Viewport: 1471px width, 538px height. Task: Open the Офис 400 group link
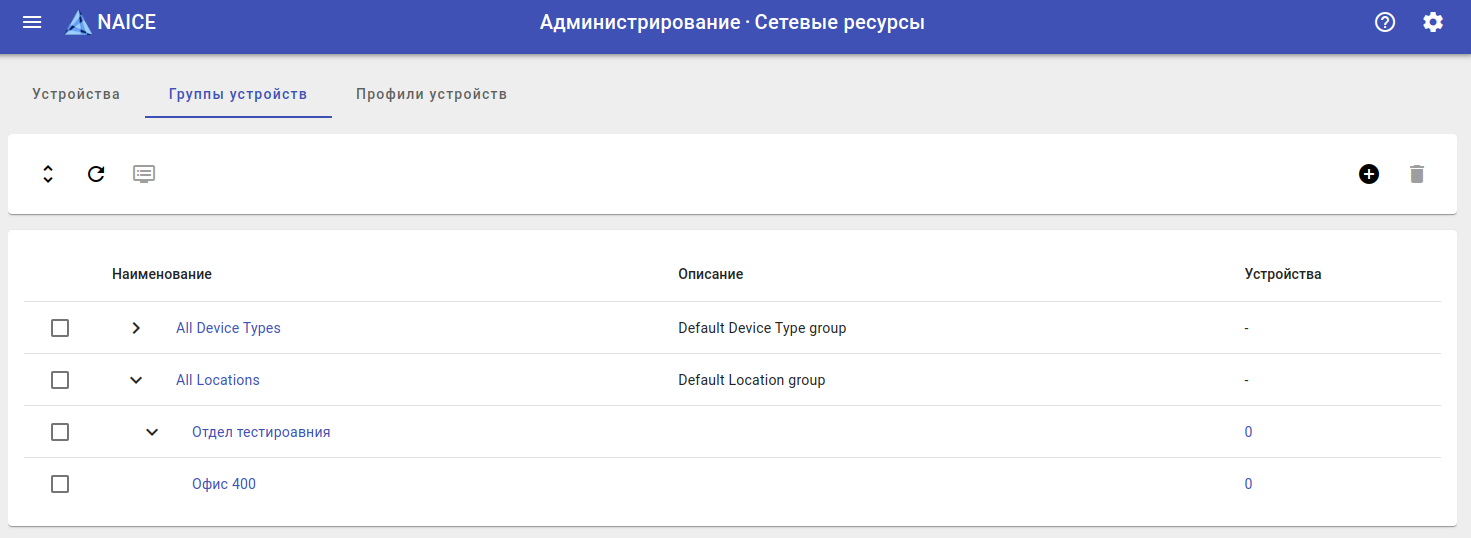click(x=224, y=484)
